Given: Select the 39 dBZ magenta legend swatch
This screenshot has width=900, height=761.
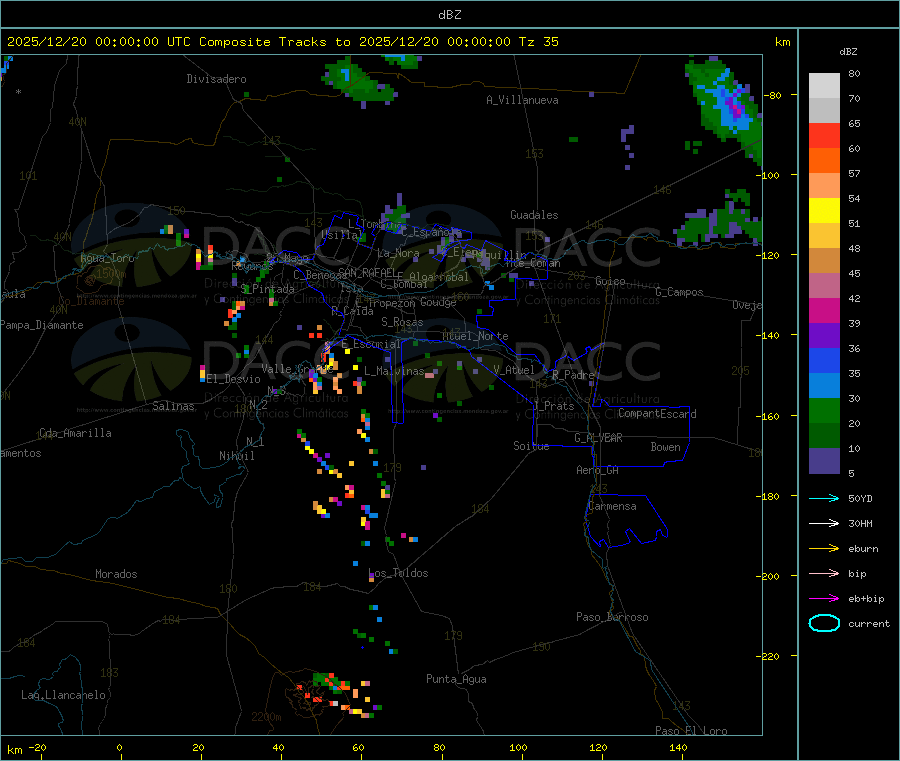Looking at the screenshot, I should [x=824, y=310].
